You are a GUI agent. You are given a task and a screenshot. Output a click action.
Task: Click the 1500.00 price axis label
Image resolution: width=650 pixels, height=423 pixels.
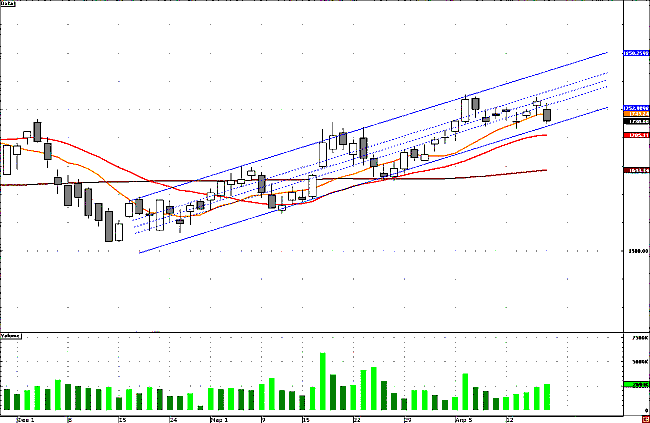pos(636,251)
